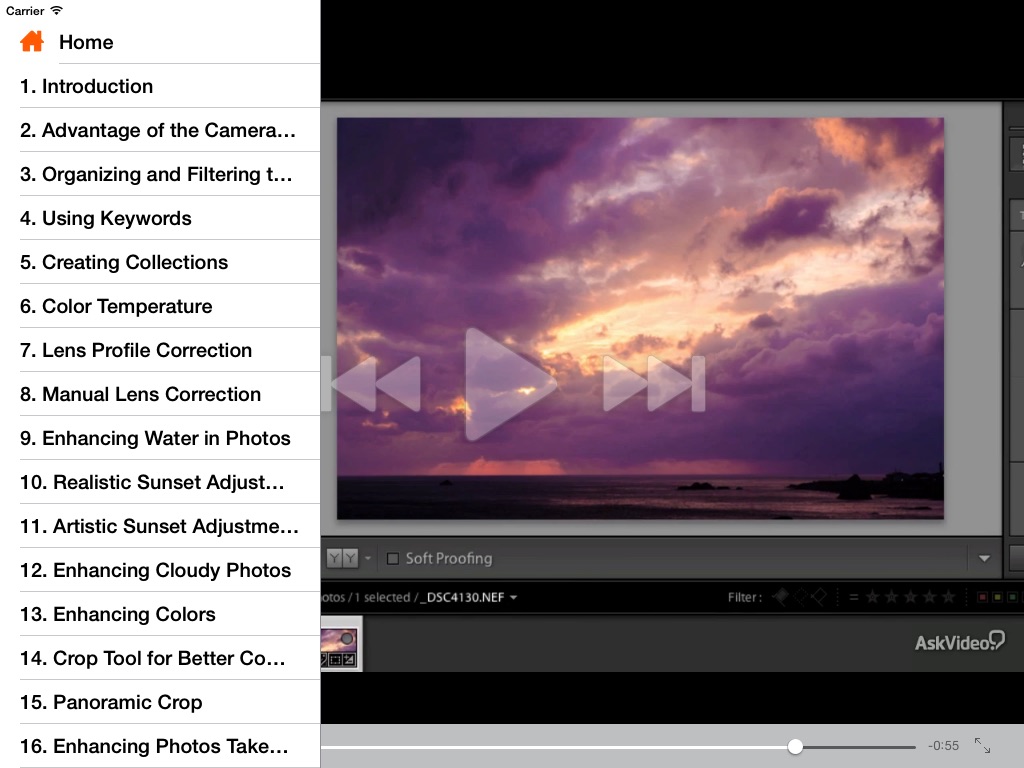
Task: Open chapter 15. Panoramic Crop
Action: [160, 702]
